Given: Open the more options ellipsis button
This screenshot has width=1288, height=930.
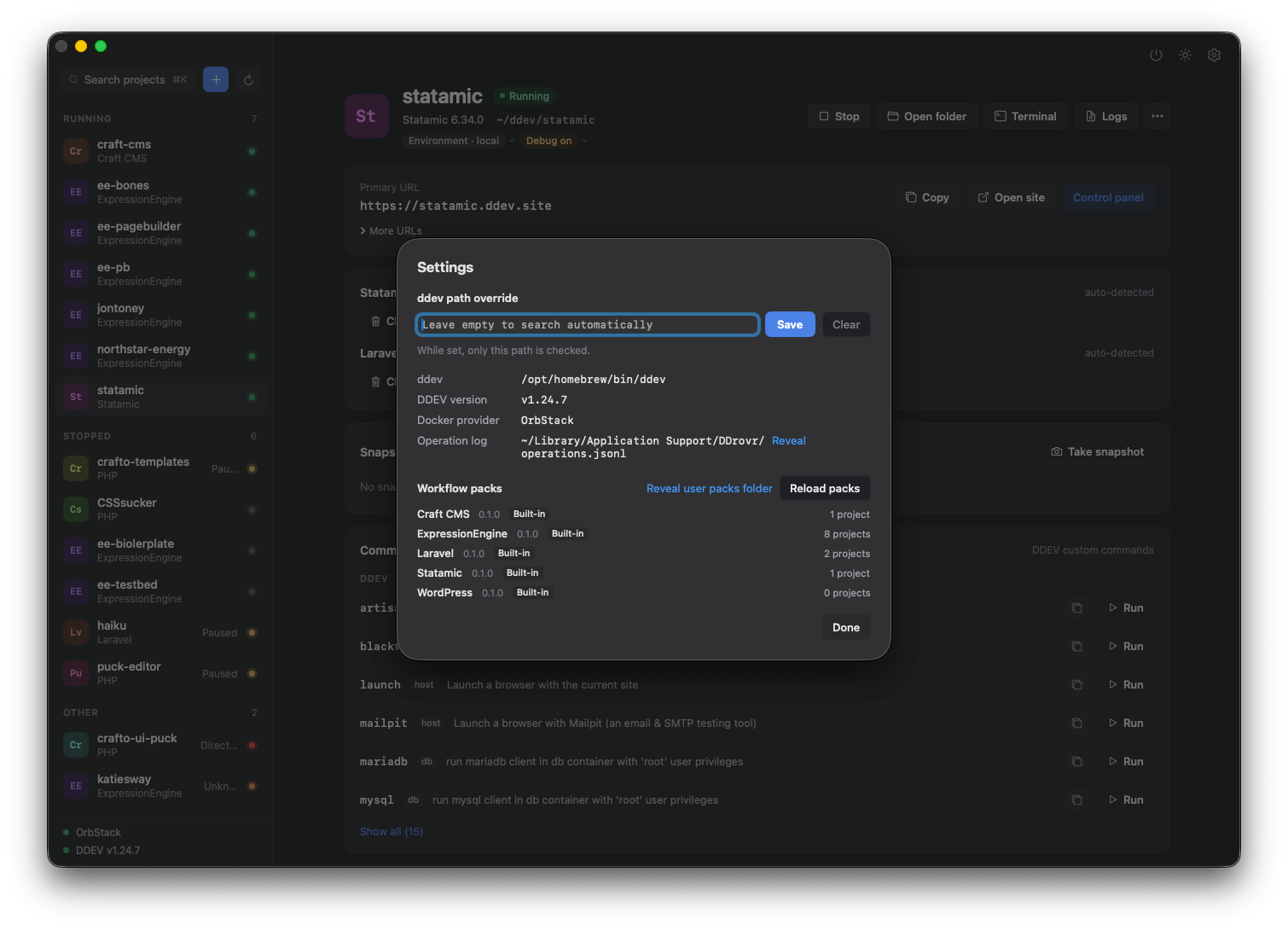Looking at the screenshot, I should click(x=1157, y=116).
